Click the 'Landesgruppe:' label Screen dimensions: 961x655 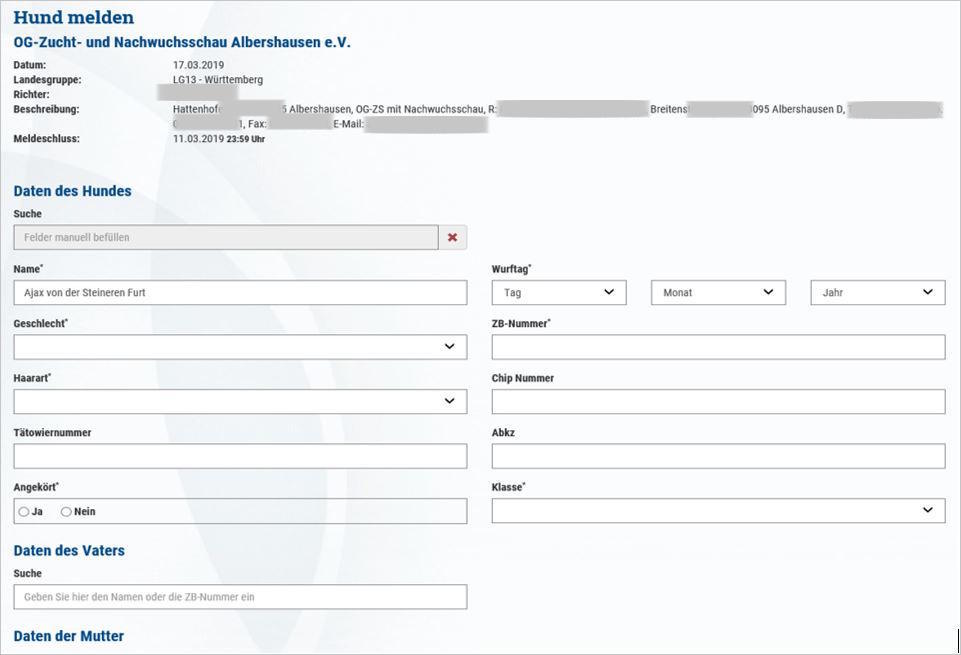47,80
